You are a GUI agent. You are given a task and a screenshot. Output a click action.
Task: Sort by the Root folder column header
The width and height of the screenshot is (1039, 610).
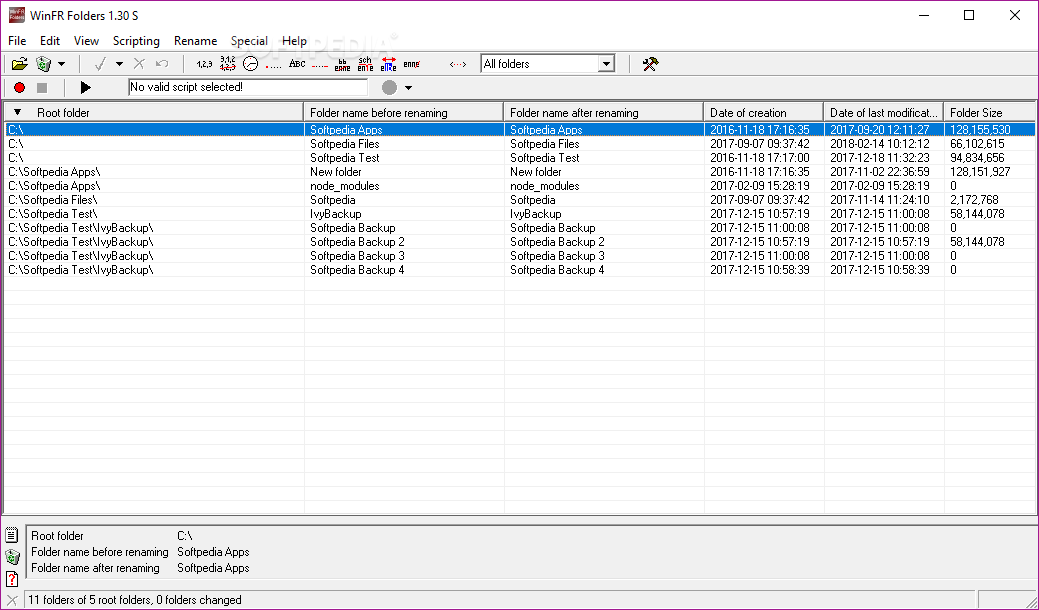pos(154,113)
